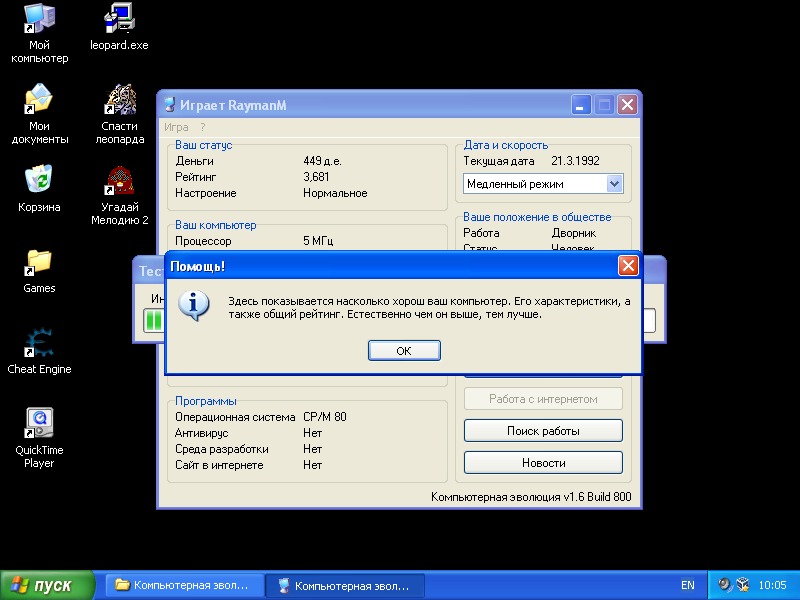Screen dimensions: 800x600
Task: Click the speaker tray icon
Action: 723,585
